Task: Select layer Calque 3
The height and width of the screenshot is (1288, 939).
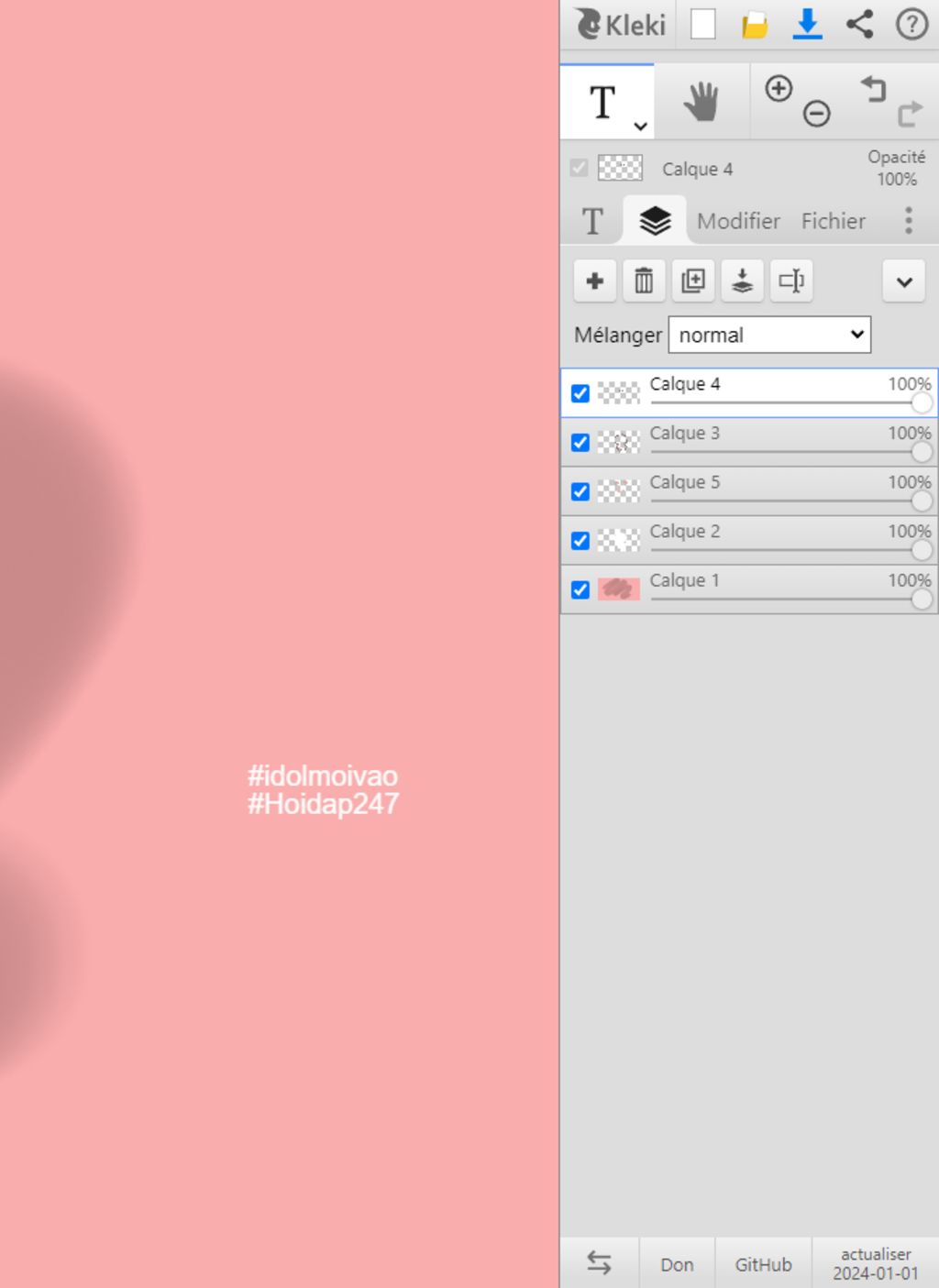Action: (x=749, y=443)
